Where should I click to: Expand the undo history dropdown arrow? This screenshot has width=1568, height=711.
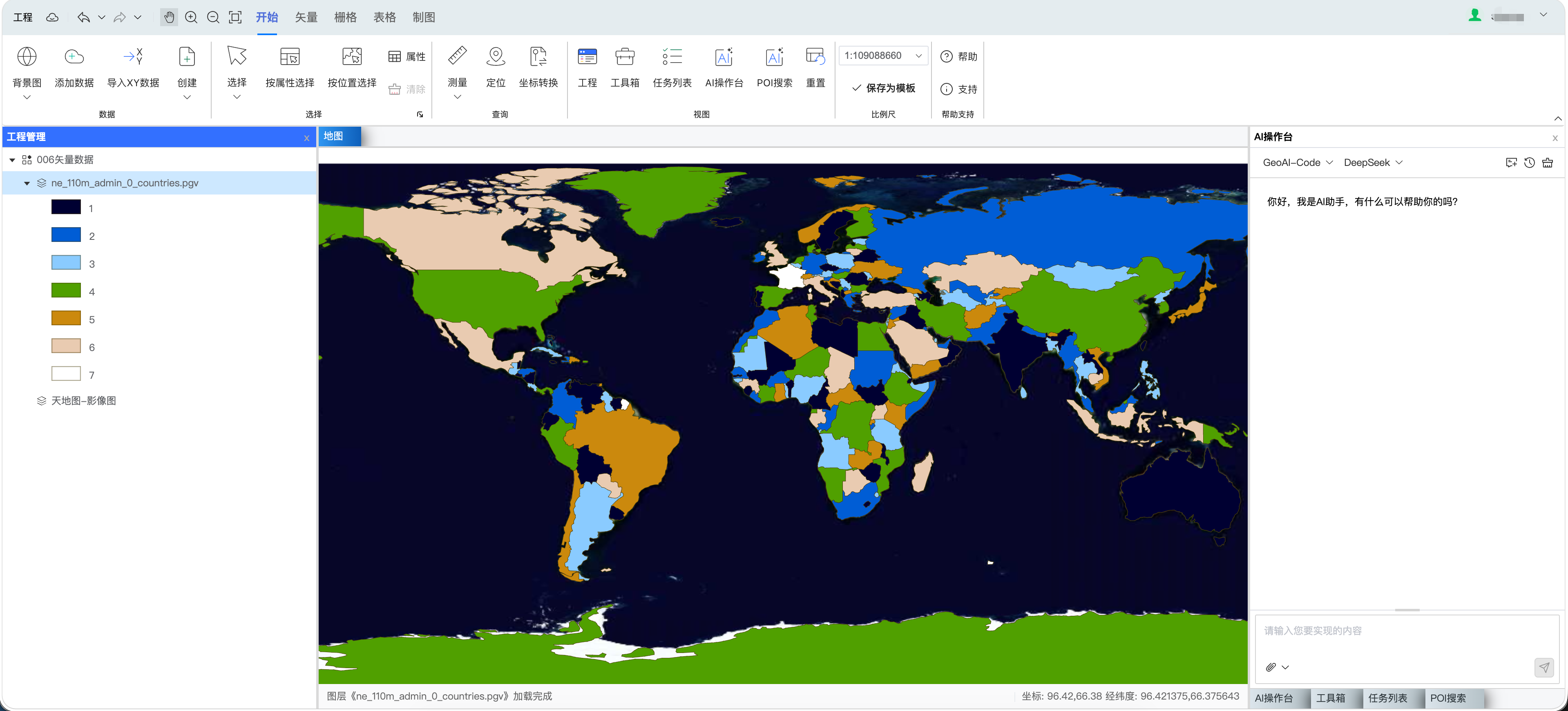point(102,17)
